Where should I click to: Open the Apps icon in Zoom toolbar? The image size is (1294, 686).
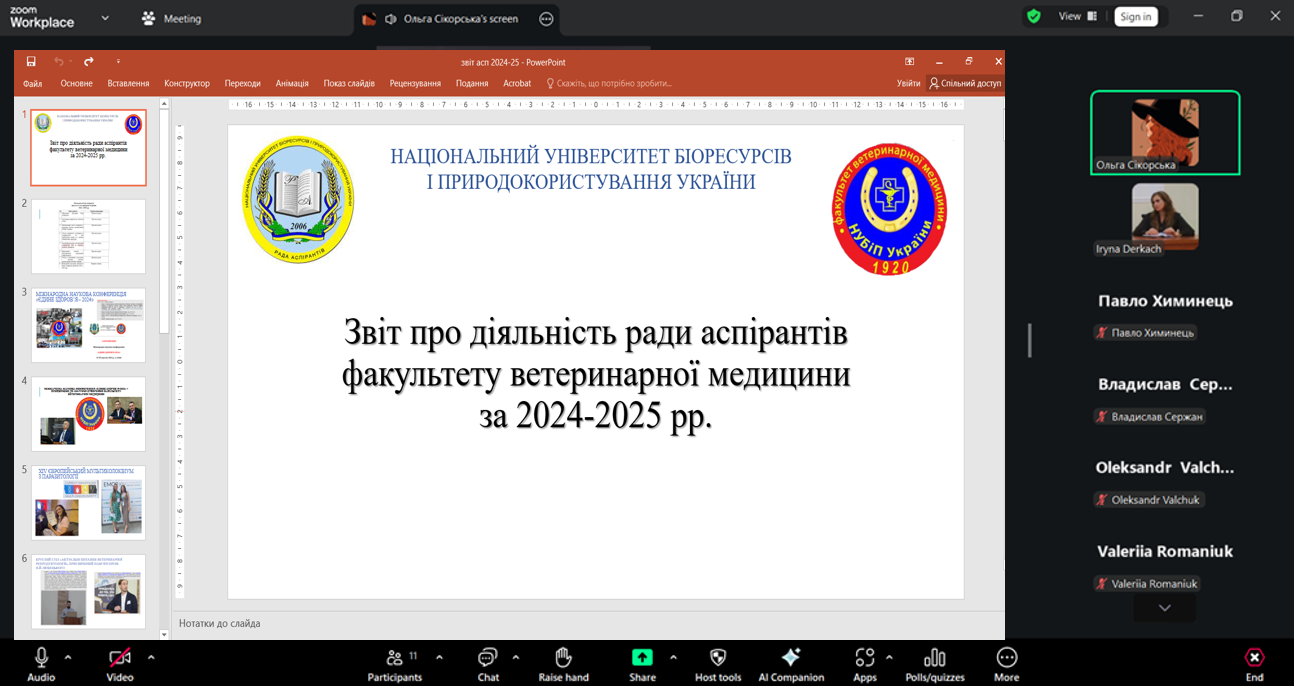pyautogui.click(x=865, y=658)
